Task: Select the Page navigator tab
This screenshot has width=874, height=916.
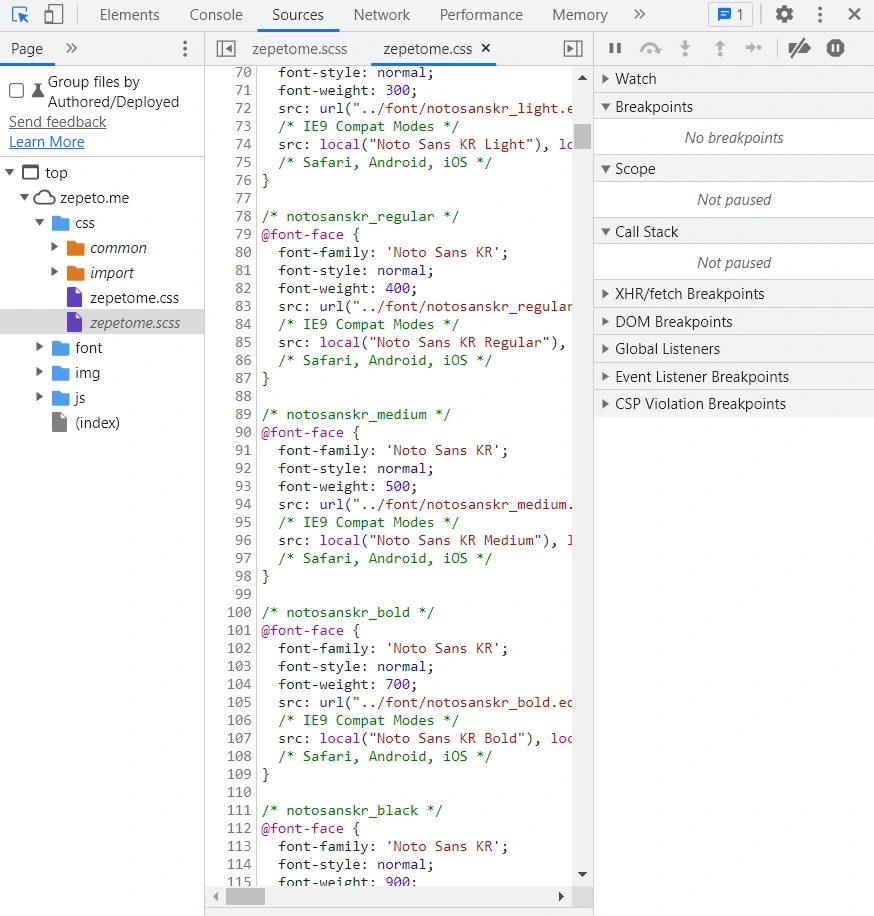Action: click(x=27, y=48)
